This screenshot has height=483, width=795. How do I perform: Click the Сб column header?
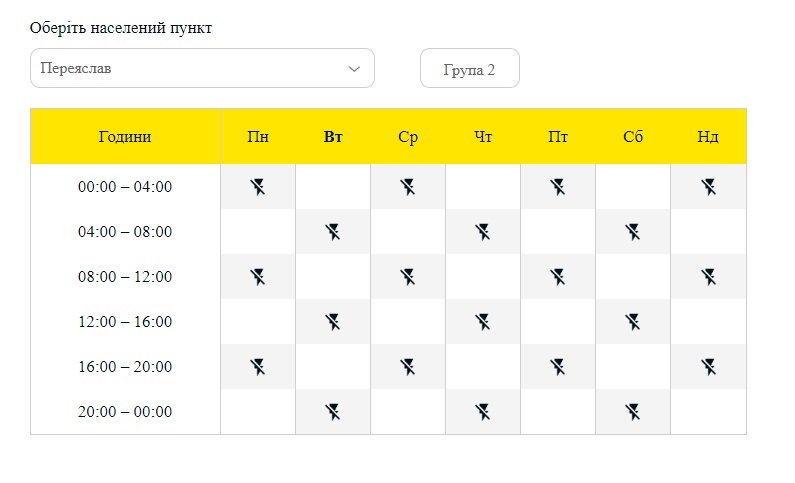coord(633,137)
